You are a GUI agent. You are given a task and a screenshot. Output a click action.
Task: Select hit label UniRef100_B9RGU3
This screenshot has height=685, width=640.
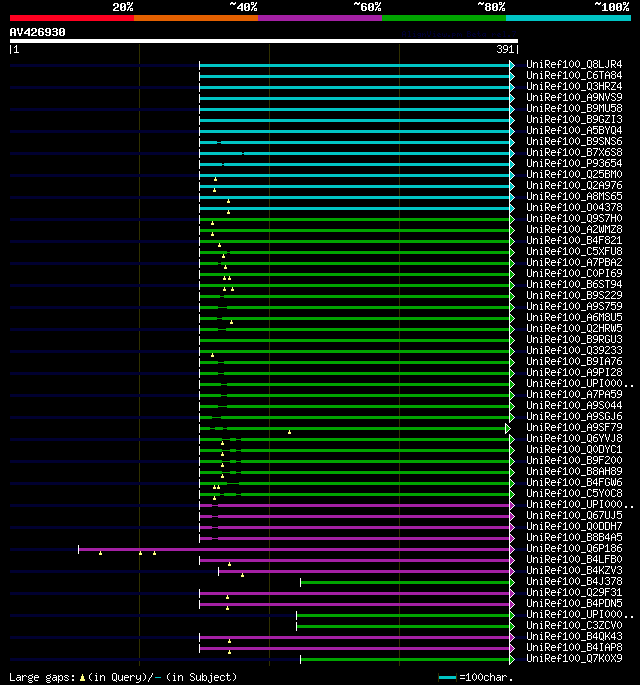point(574,339)
